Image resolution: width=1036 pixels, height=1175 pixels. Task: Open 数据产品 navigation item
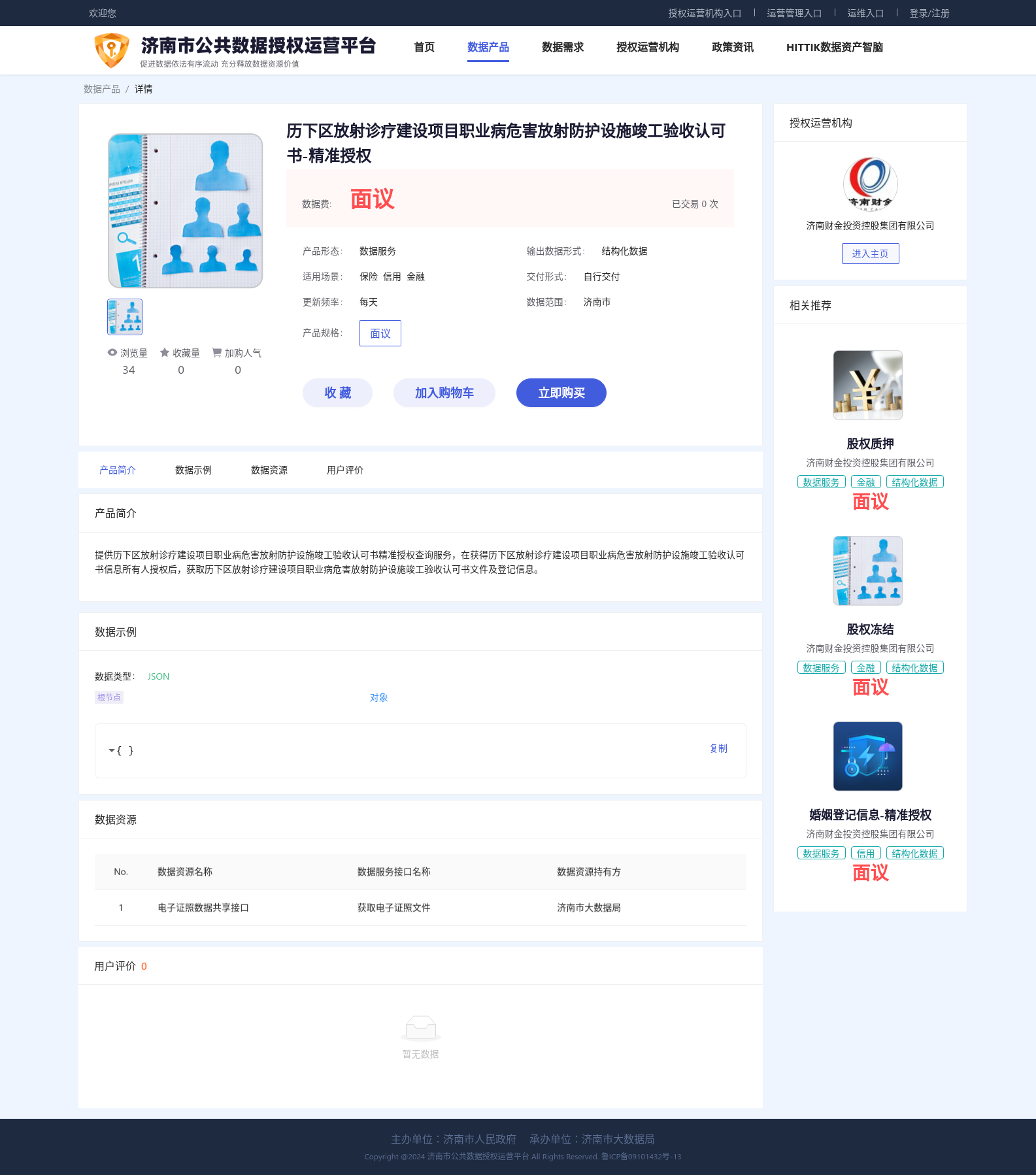pos(488,47)
